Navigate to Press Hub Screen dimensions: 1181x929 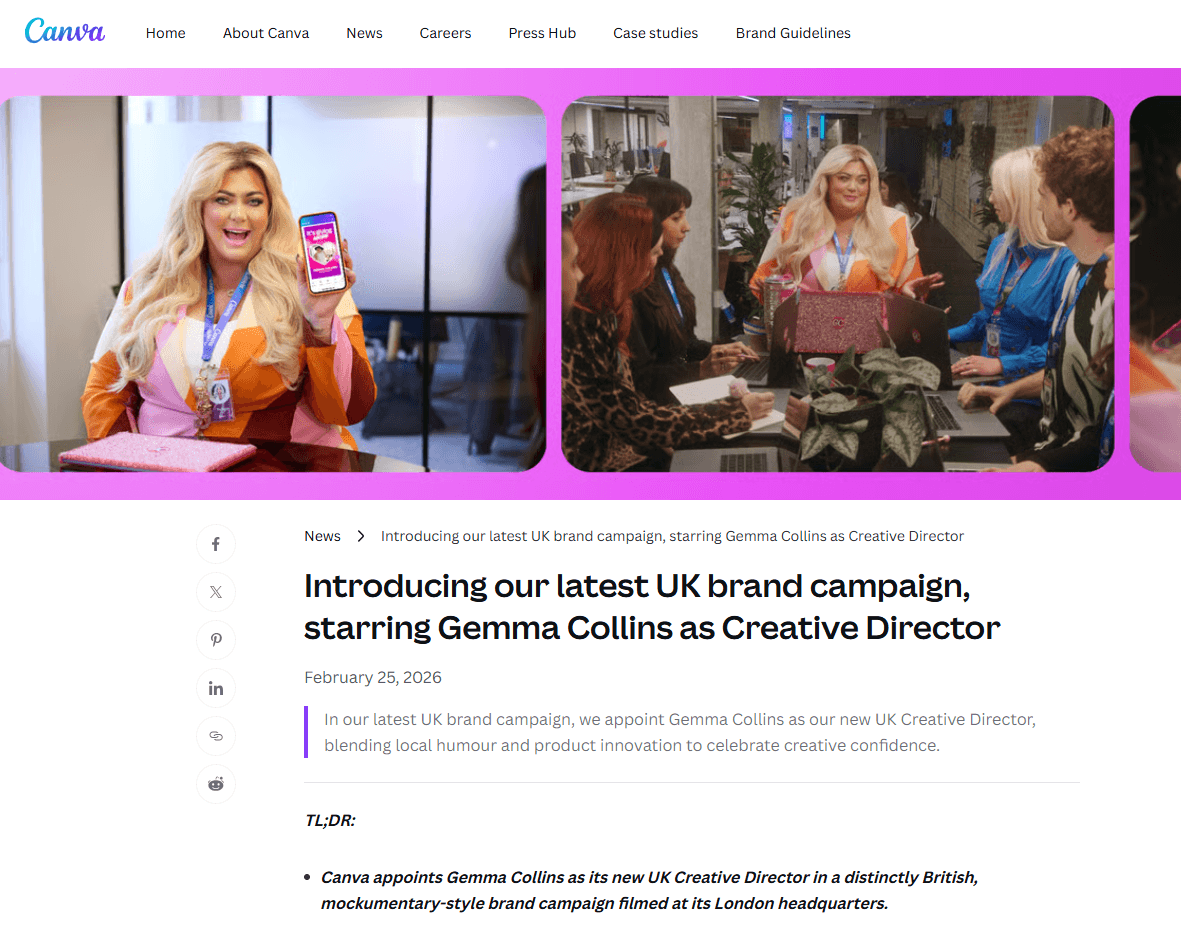pyautogui.click(x=542, y=33)
